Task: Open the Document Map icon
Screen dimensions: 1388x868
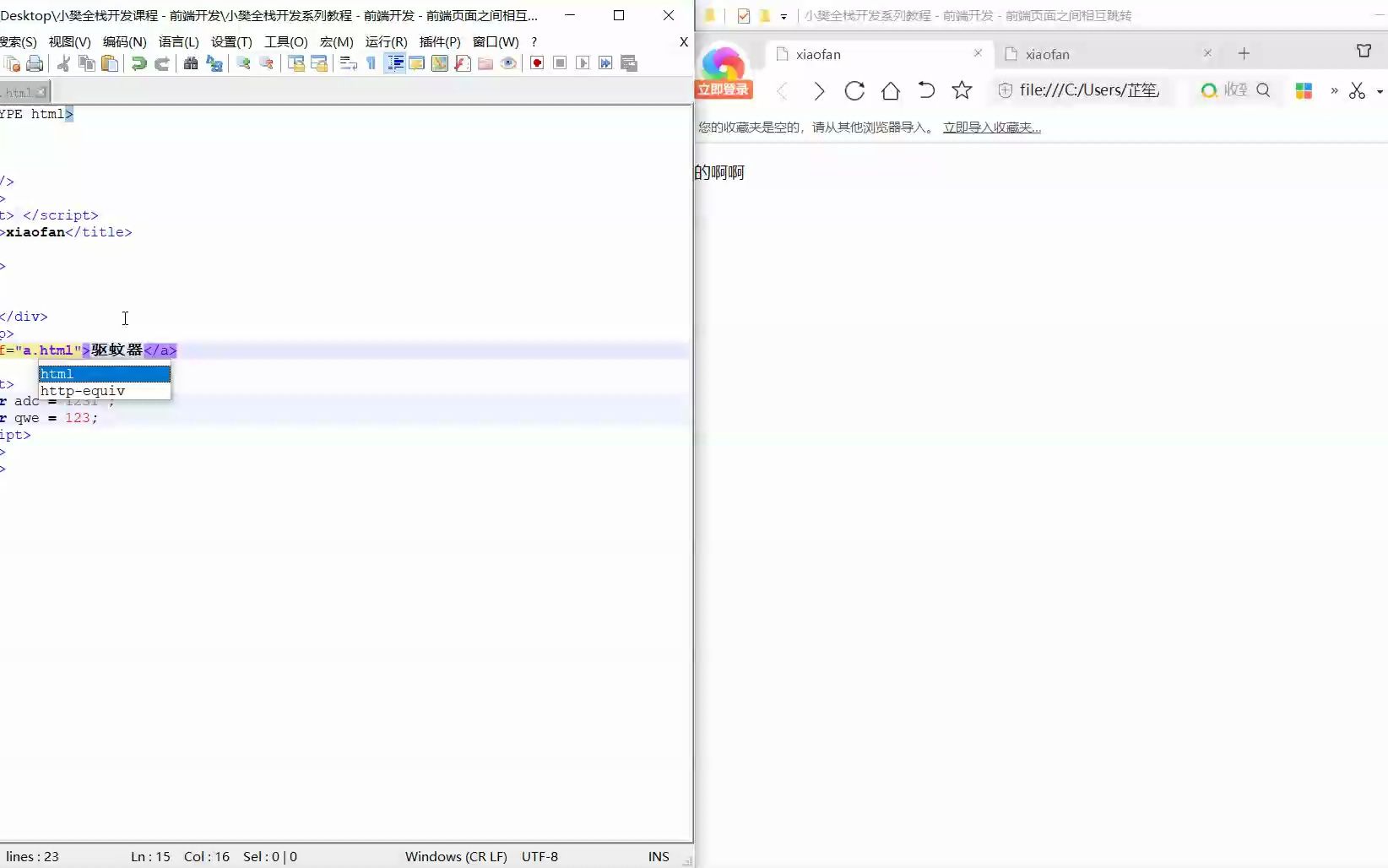Action: (x=440, y=63)
